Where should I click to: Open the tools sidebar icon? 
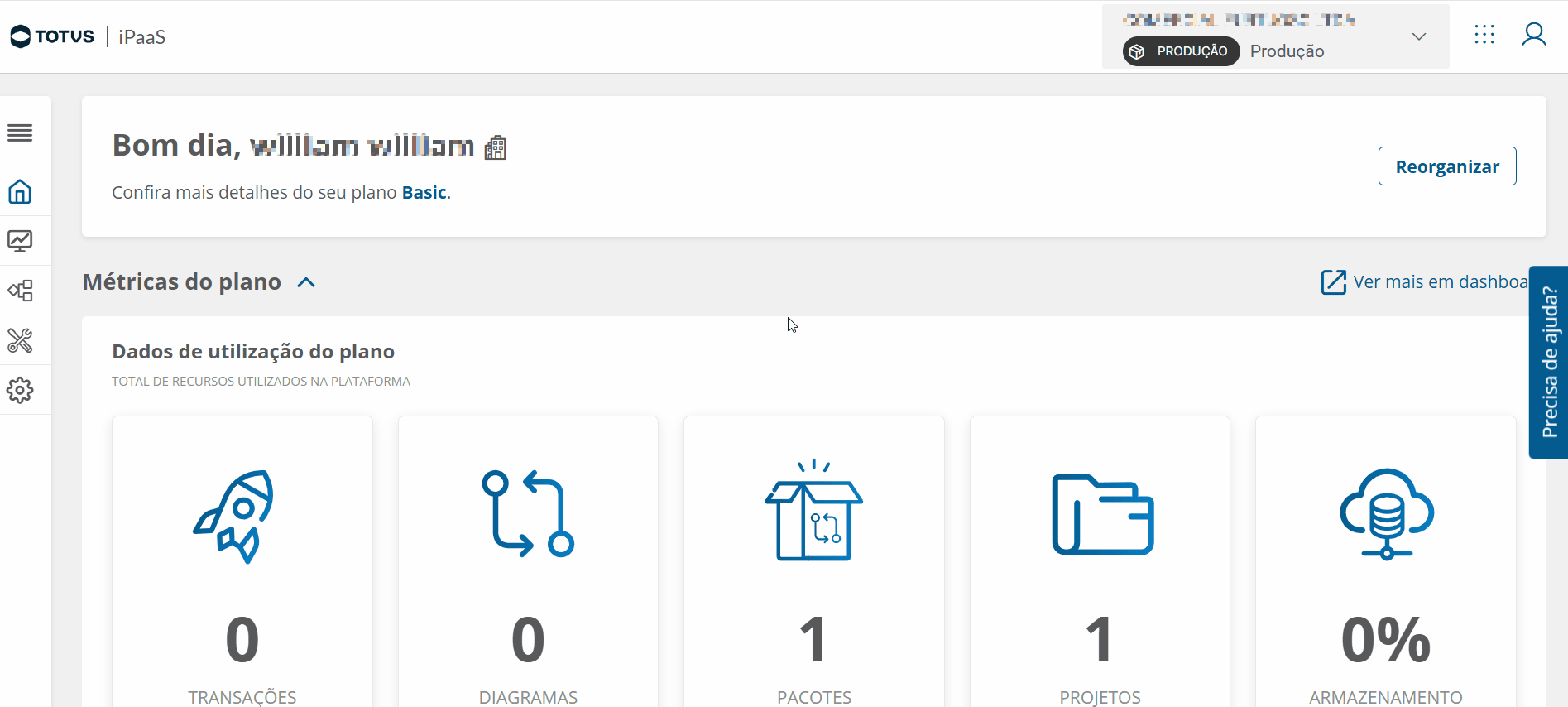click(x=20, y=340)
